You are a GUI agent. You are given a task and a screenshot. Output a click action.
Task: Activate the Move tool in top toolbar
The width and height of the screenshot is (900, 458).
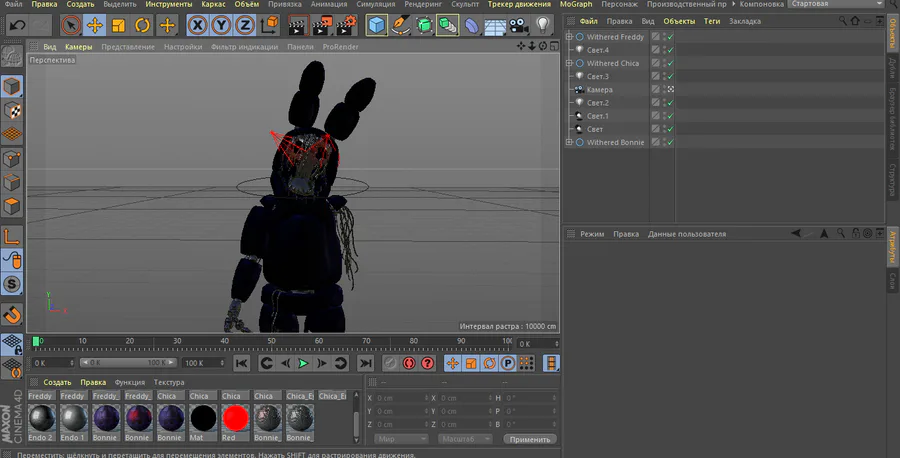(x=95, y=25)
